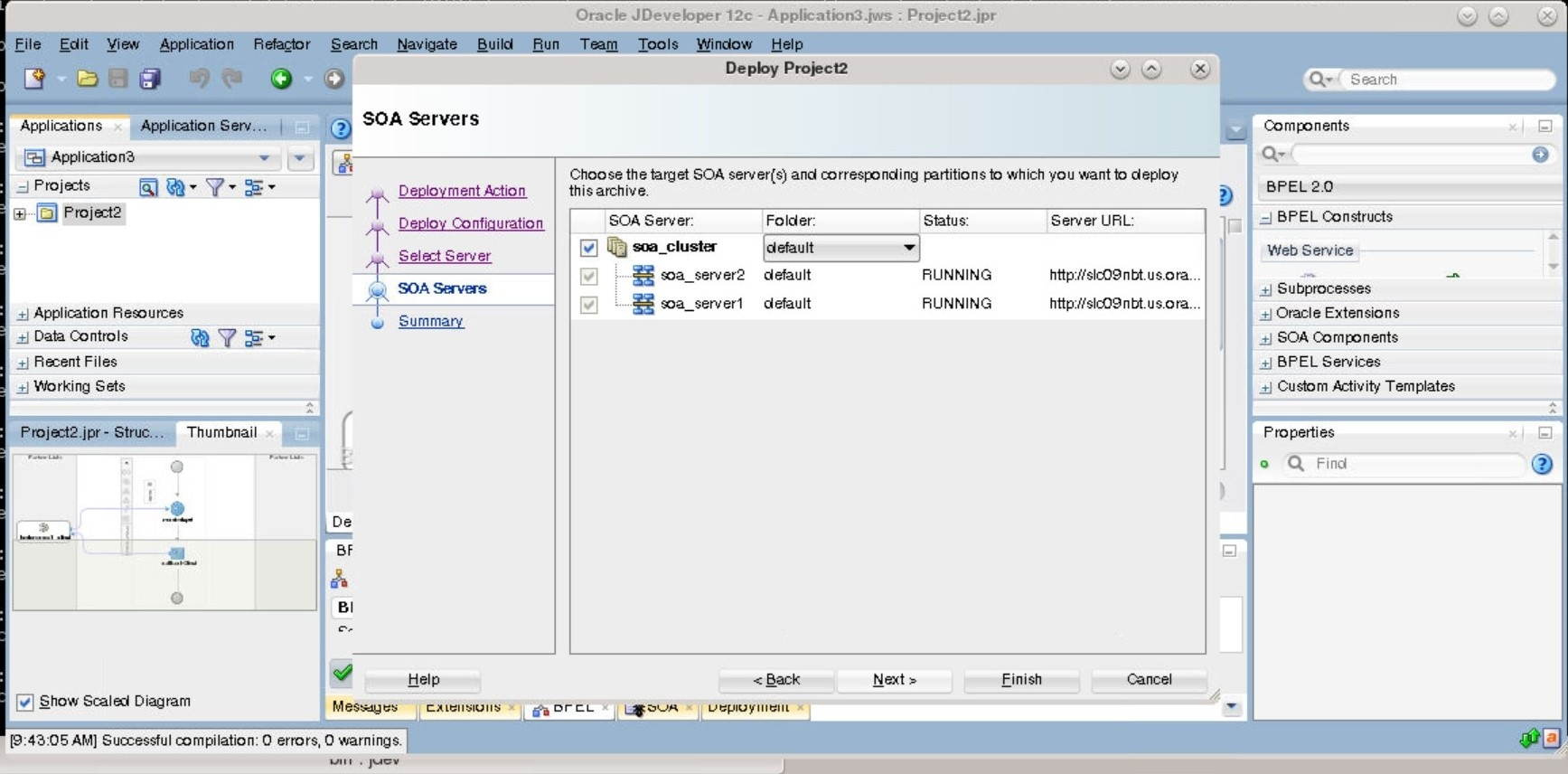Click the soa_cluster folder icon
The height and width of the screenshot is (774, 1568).
click(x=617, y=247)
